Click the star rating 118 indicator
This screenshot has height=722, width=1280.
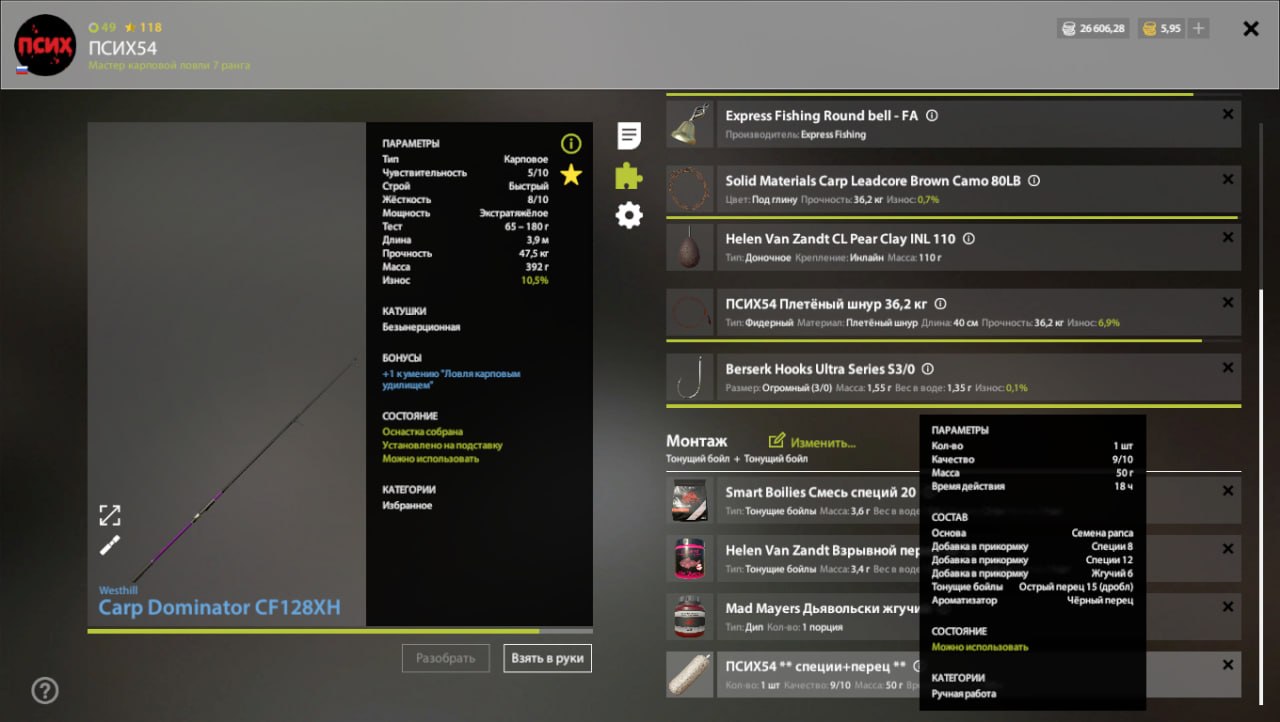point(142,27)
